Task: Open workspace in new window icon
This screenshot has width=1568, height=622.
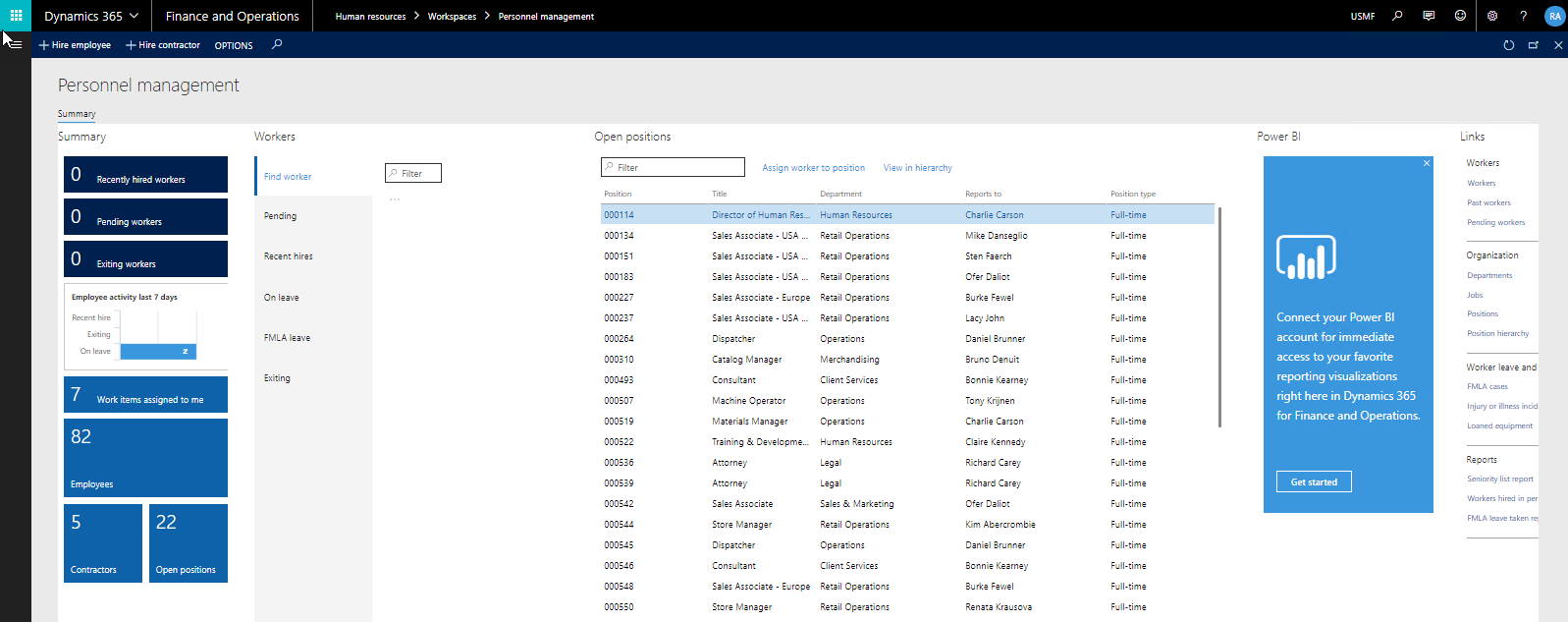Action: [1534, 45]
